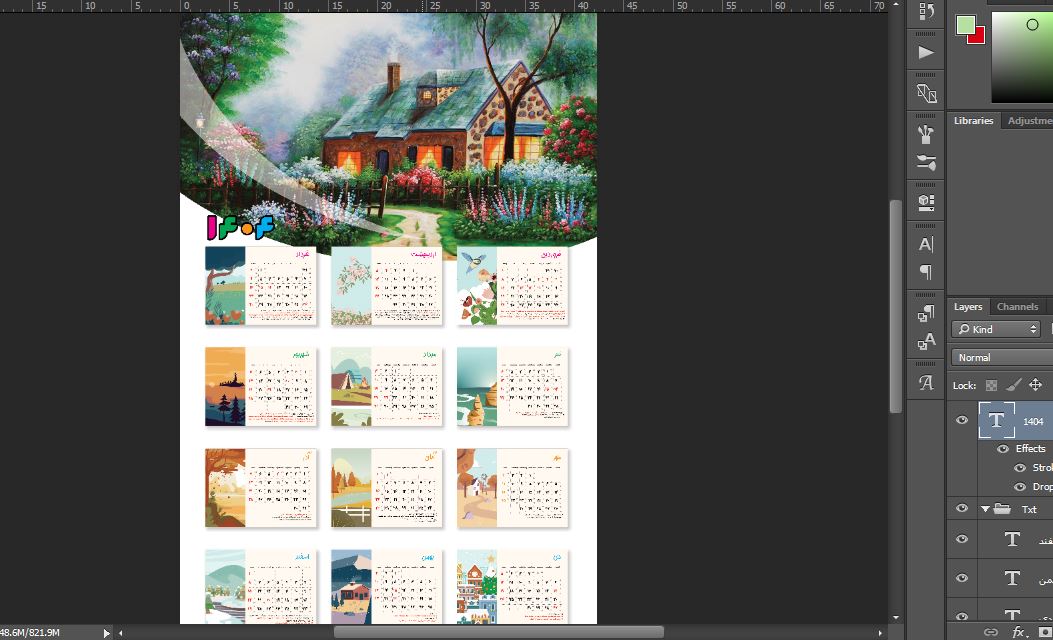Toggle visibility of the Txt group
Image resolution: width=1053 pixels, height=640 pixels.
(962, 509)
